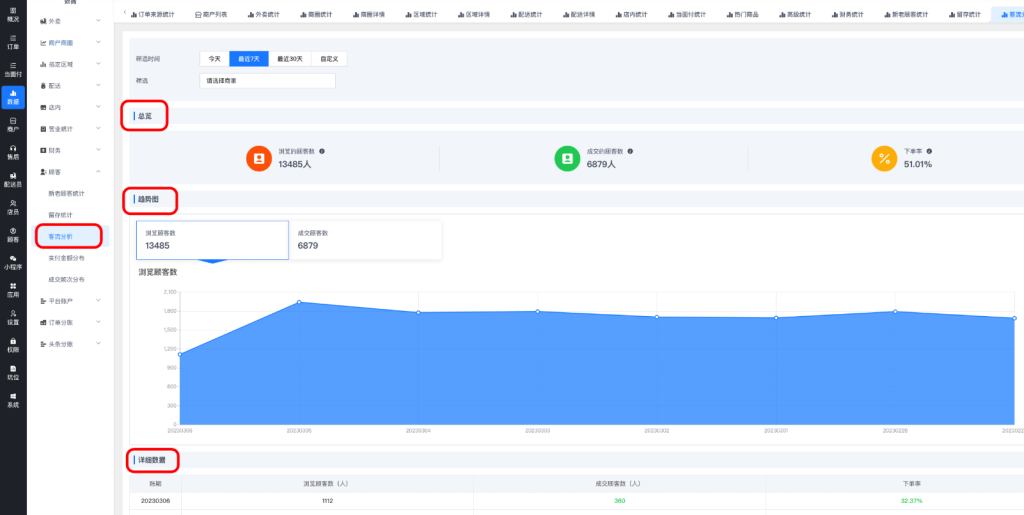This screenshot has width=1024, height=515.
Task: Select the 最近30天 time range
Action: click(x=290, y=59)
